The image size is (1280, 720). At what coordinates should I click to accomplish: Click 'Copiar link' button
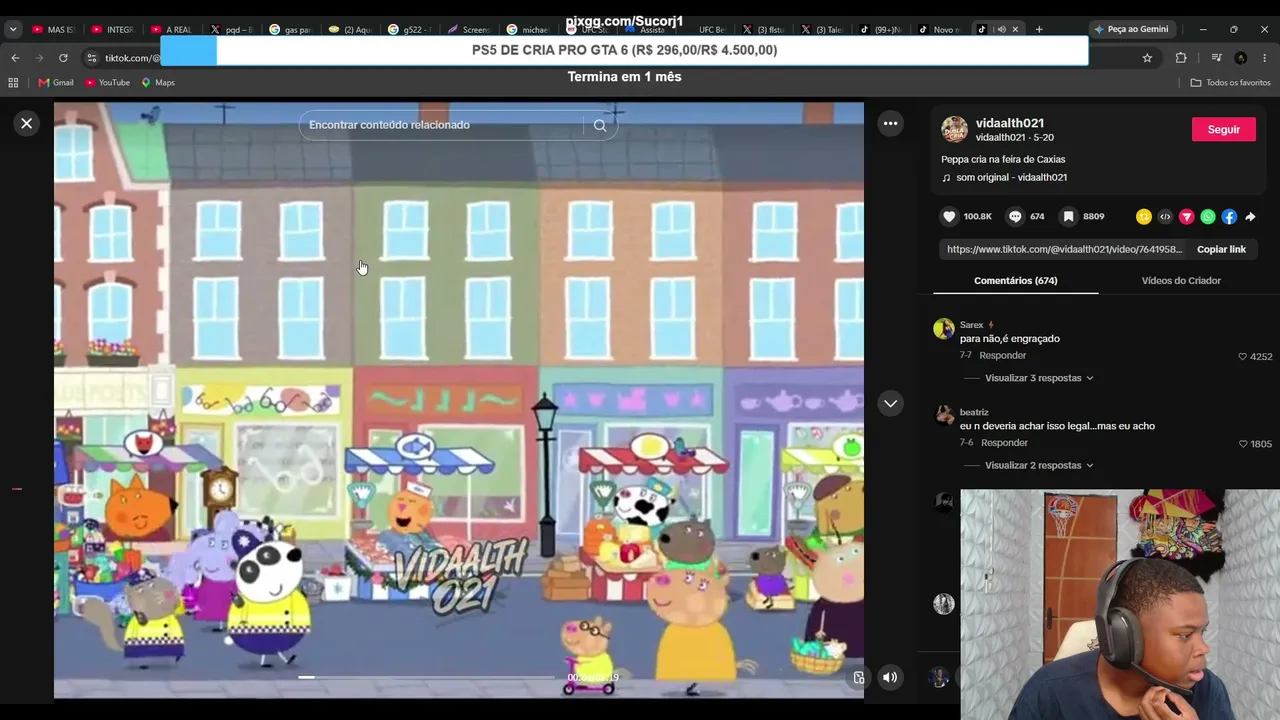click(x=1221, y=249)
